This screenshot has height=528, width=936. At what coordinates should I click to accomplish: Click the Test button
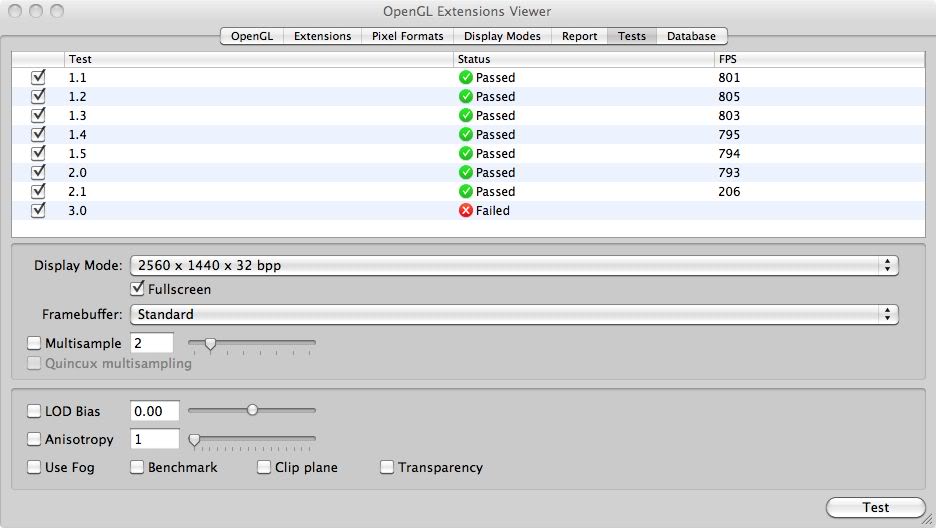click(876, 507)
